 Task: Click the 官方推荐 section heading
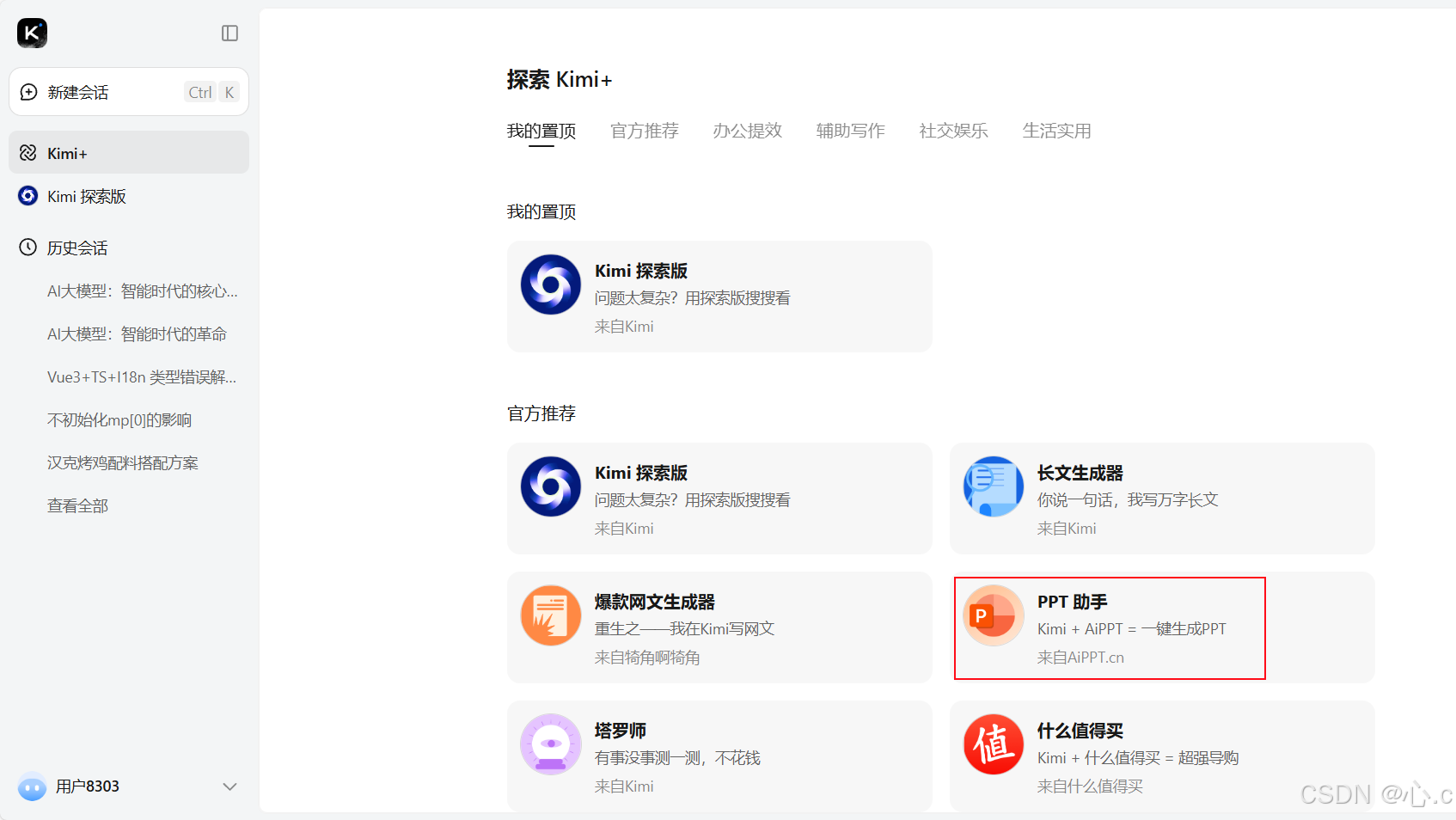(x=541, y=413)
